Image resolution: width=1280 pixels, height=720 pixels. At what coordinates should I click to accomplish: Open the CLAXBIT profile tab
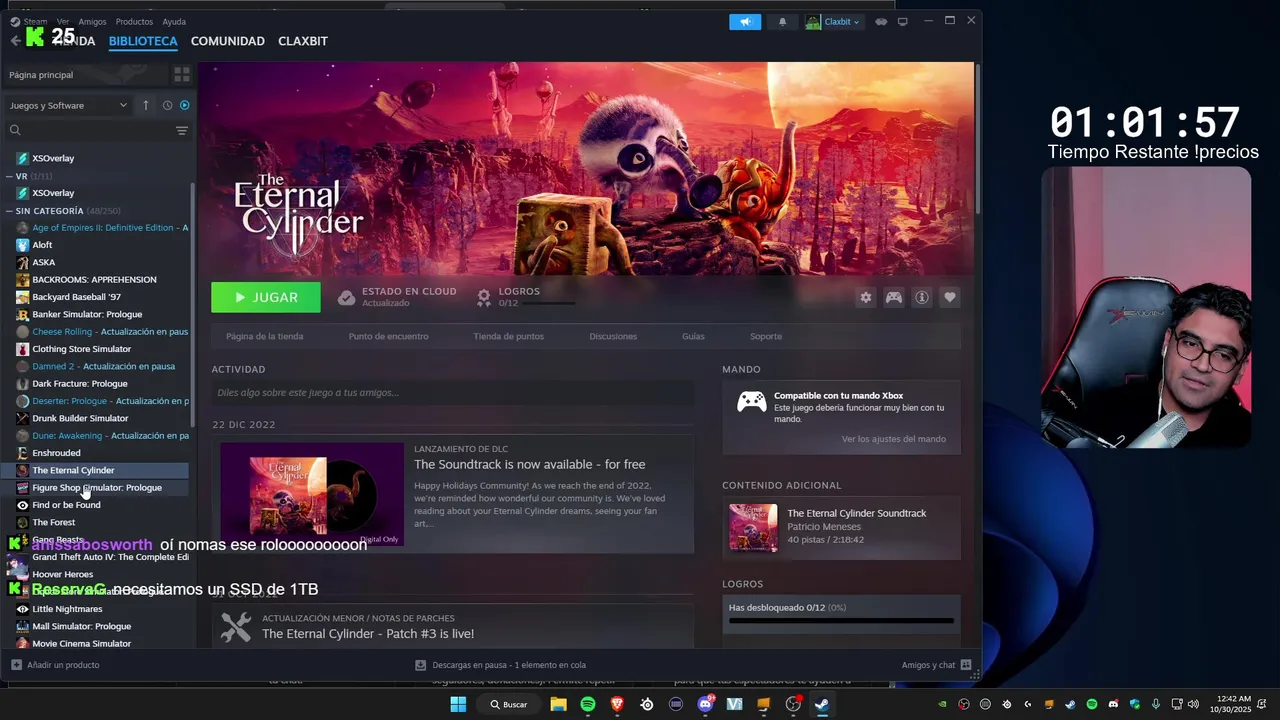(x=303, y=41)
